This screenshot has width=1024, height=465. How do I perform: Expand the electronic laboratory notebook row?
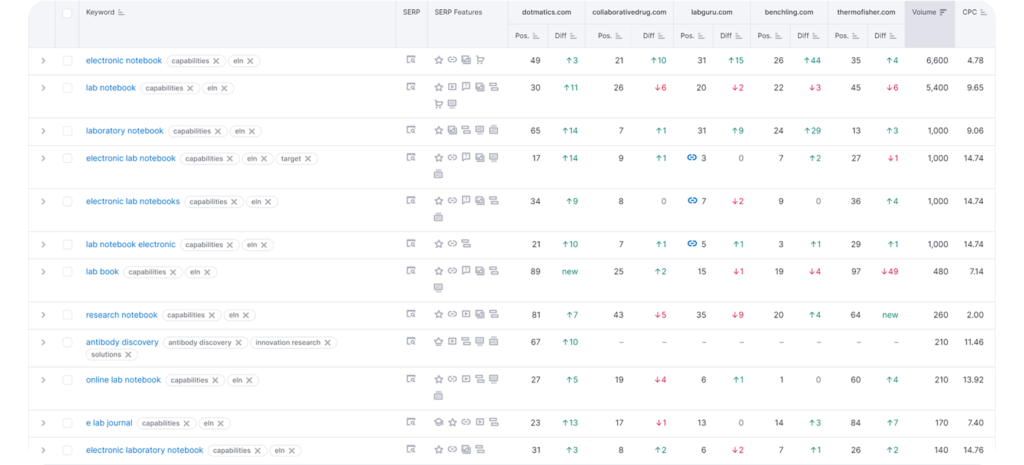coord(43,450)
